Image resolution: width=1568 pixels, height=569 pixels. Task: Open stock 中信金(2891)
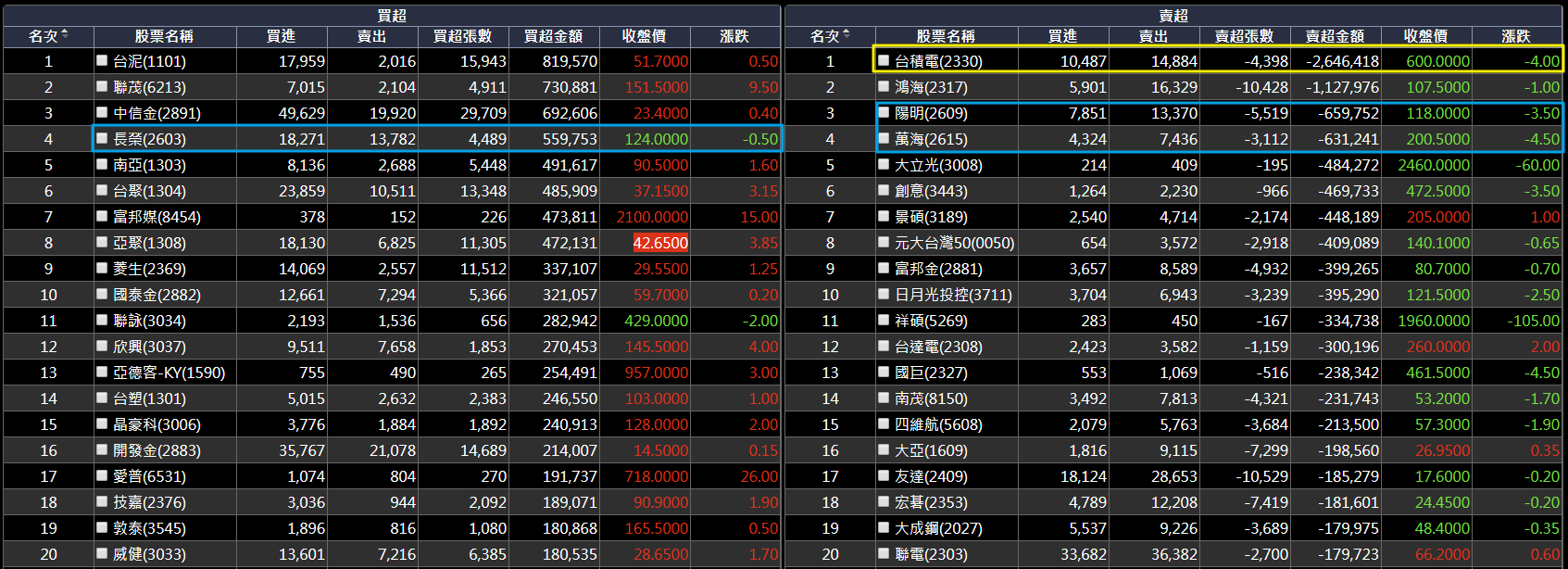[x=157, y=113]
